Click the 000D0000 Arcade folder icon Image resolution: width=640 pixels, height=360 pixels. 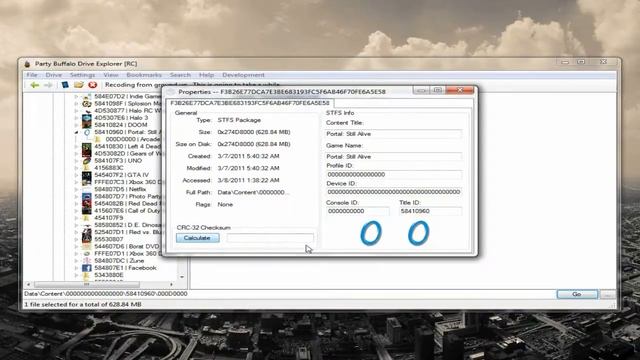pyautogui.click(x=98, y=140)
